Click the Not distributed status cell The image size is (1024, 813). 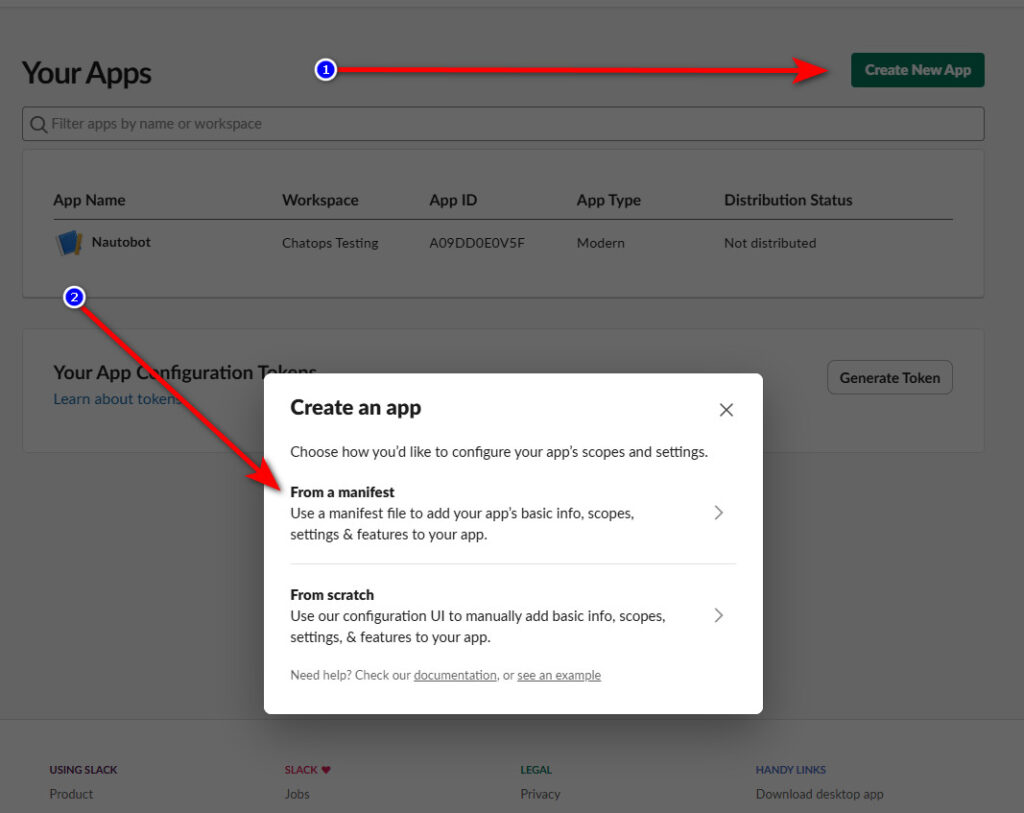coord(770,243)
